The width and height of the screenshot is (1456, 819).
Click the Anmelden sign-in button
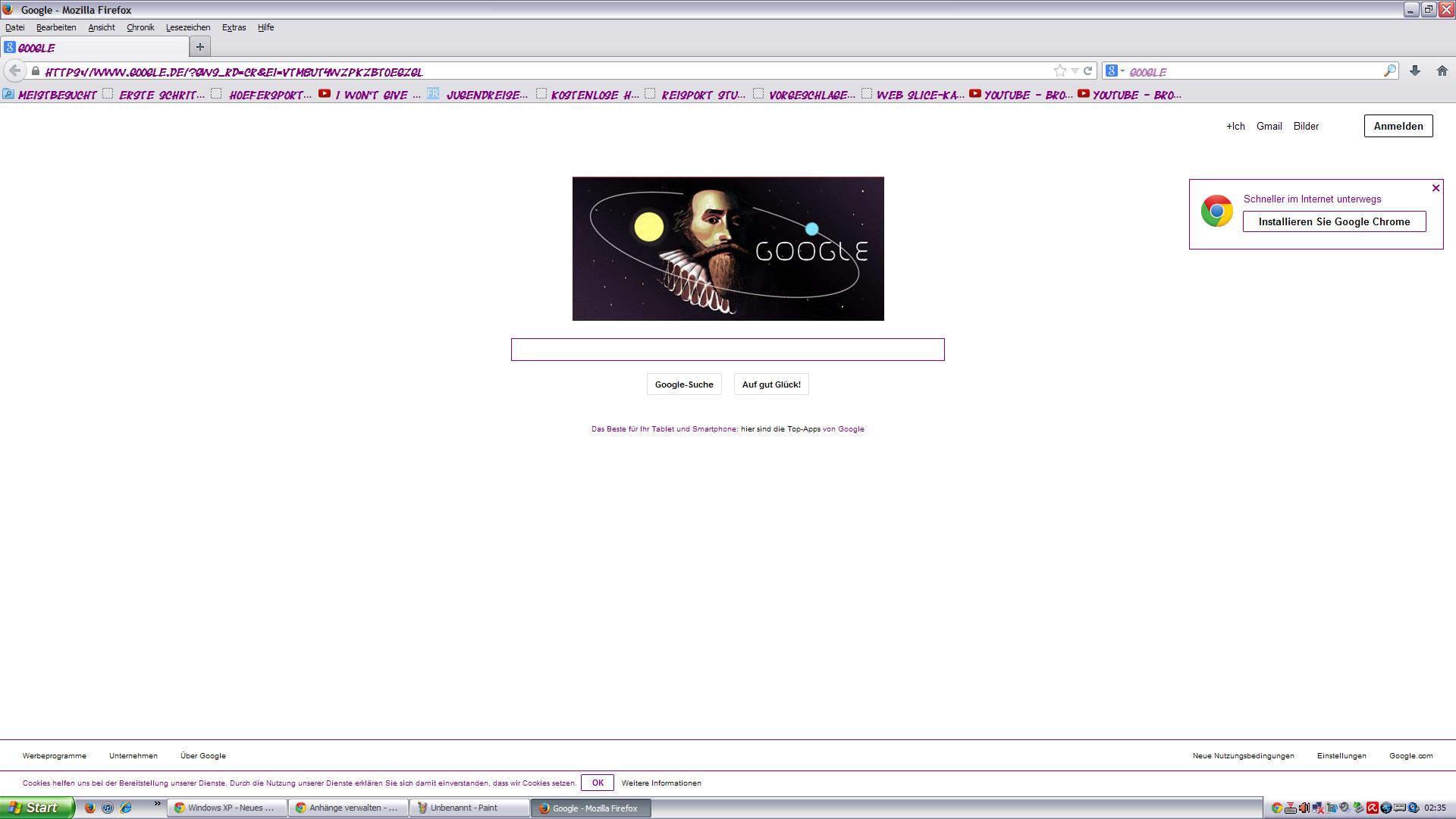pyautogui.click(x=1398, y=126)
